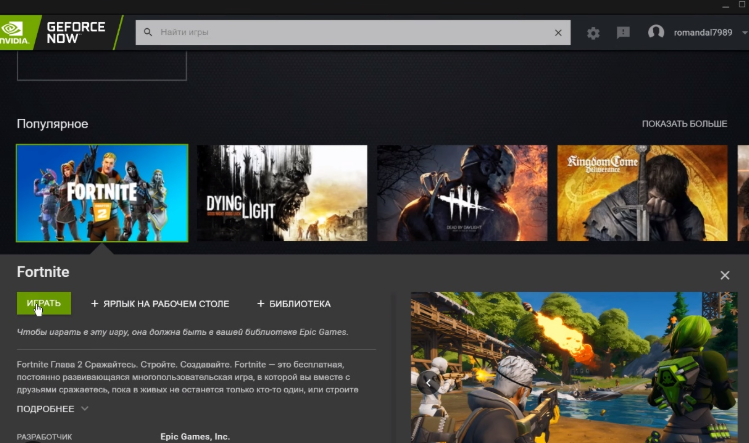Click the user avatar icon
The height and width of the screenshot is (443, 749).
[x=656, y=32]
